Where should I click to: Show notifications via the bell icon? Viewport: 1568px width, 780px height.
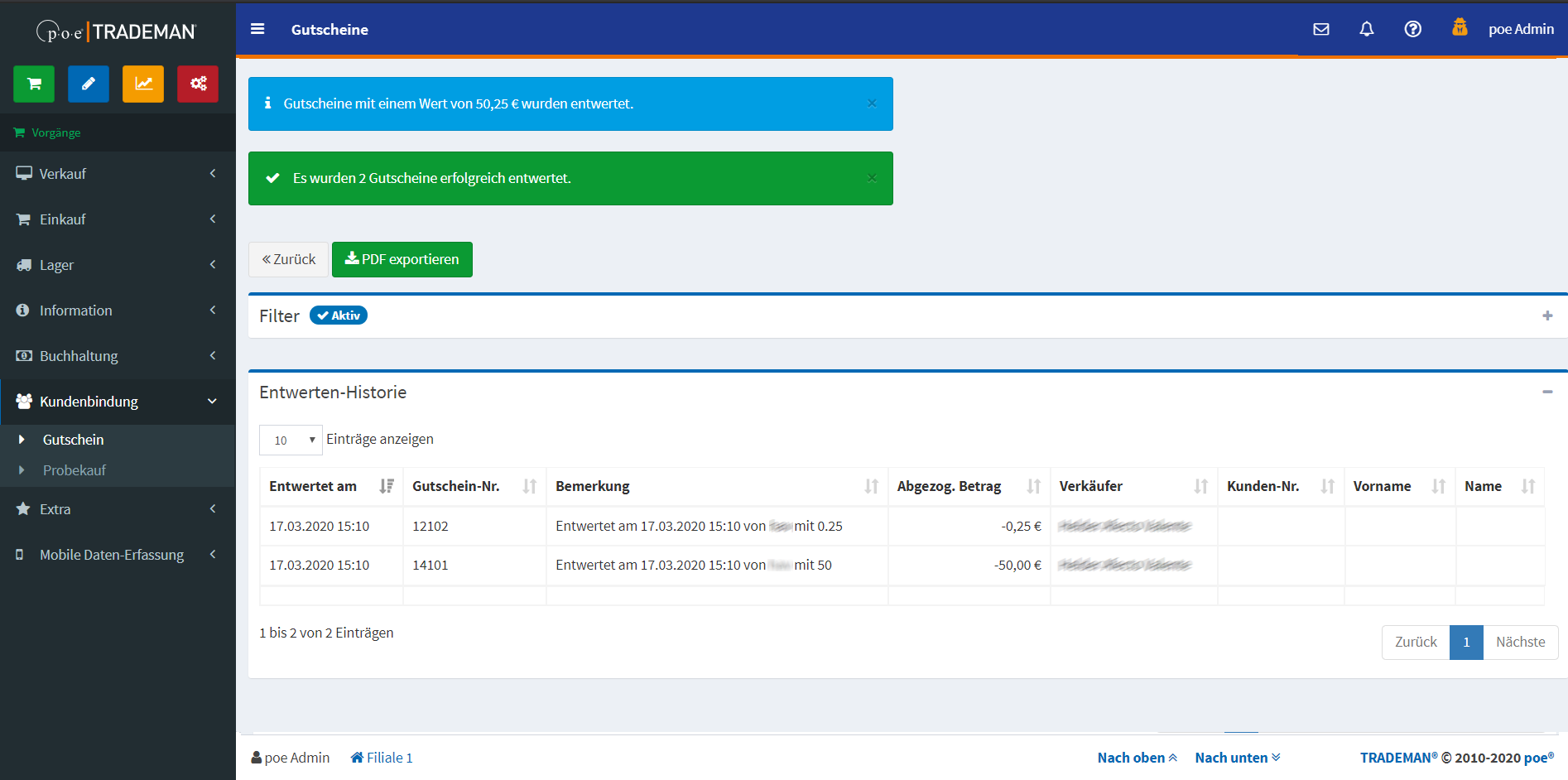click(x=1367, y=29)
